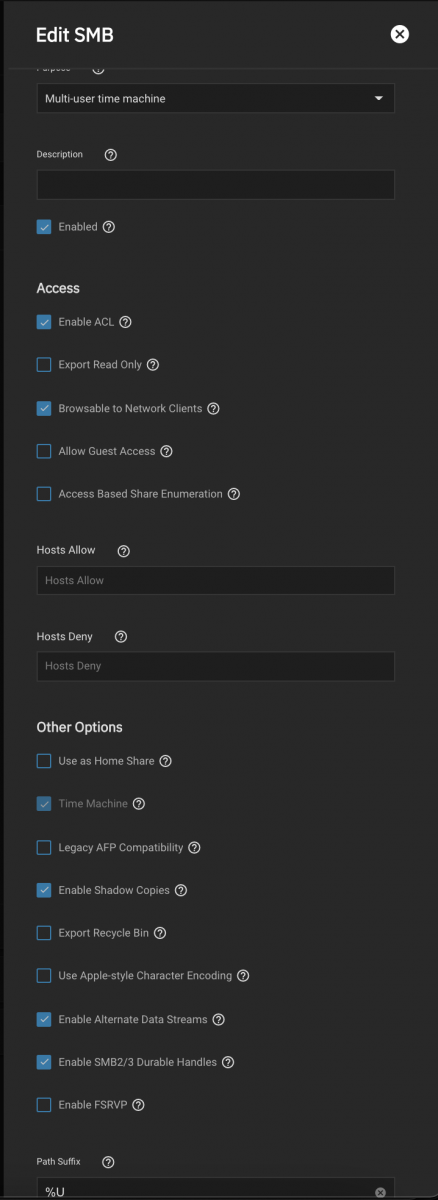Disable the Enabled checkbox
The height and width of the screenshot is (1200, 438).
44,227
